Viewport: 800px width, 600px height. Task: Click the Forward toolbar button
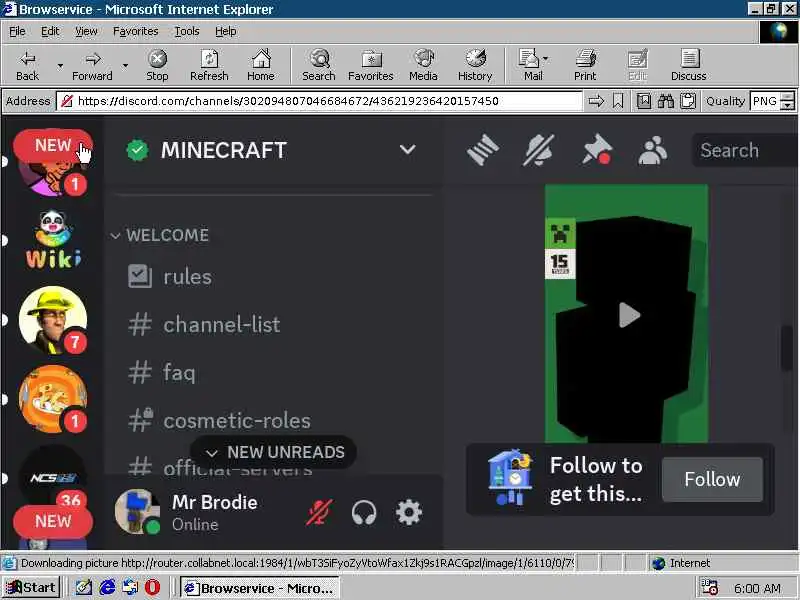(92, 65)
